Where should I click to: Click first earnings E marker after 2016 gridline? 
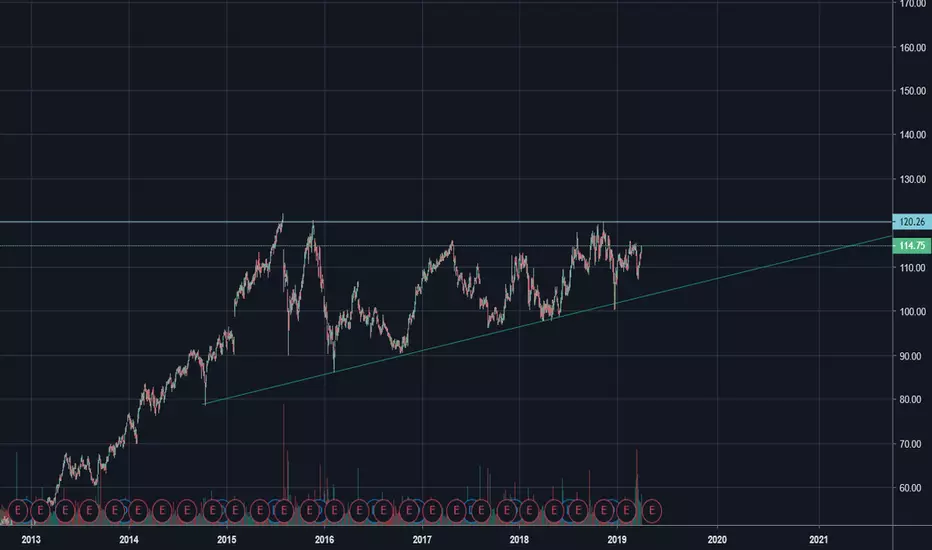coord(334,511)
